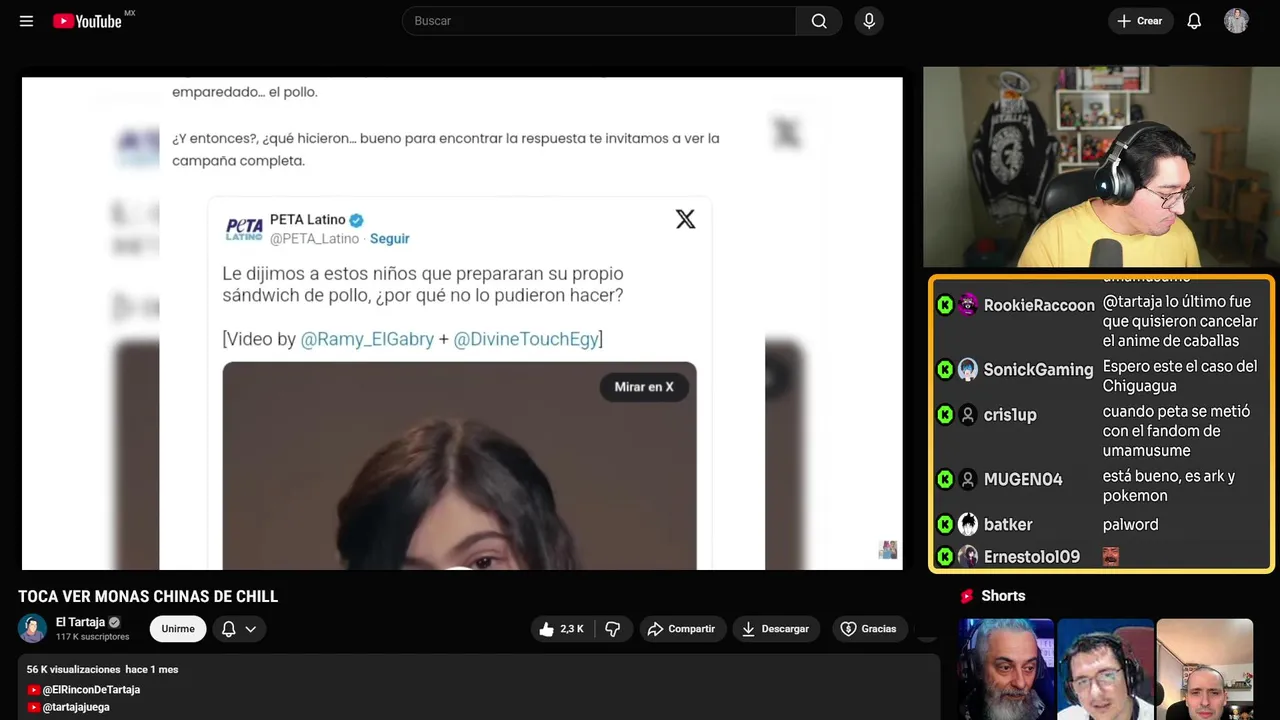Click the X logo in embedded tweet
Viewport: 1280px width, 720px height.
click(x=685, y=219)
